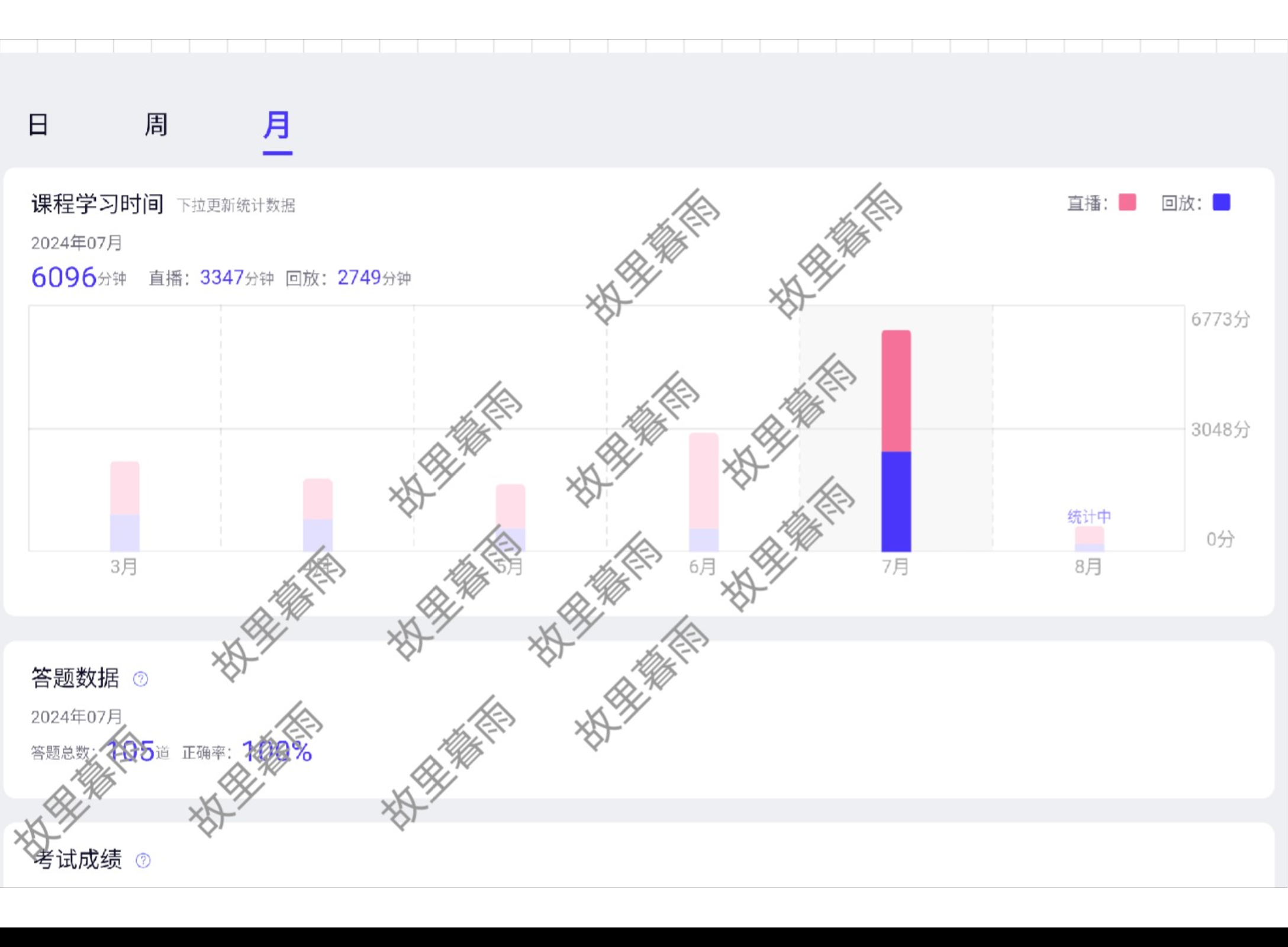Select the April bar in the chart
This screenshot has height=947, width=1288.
[318, 516]
